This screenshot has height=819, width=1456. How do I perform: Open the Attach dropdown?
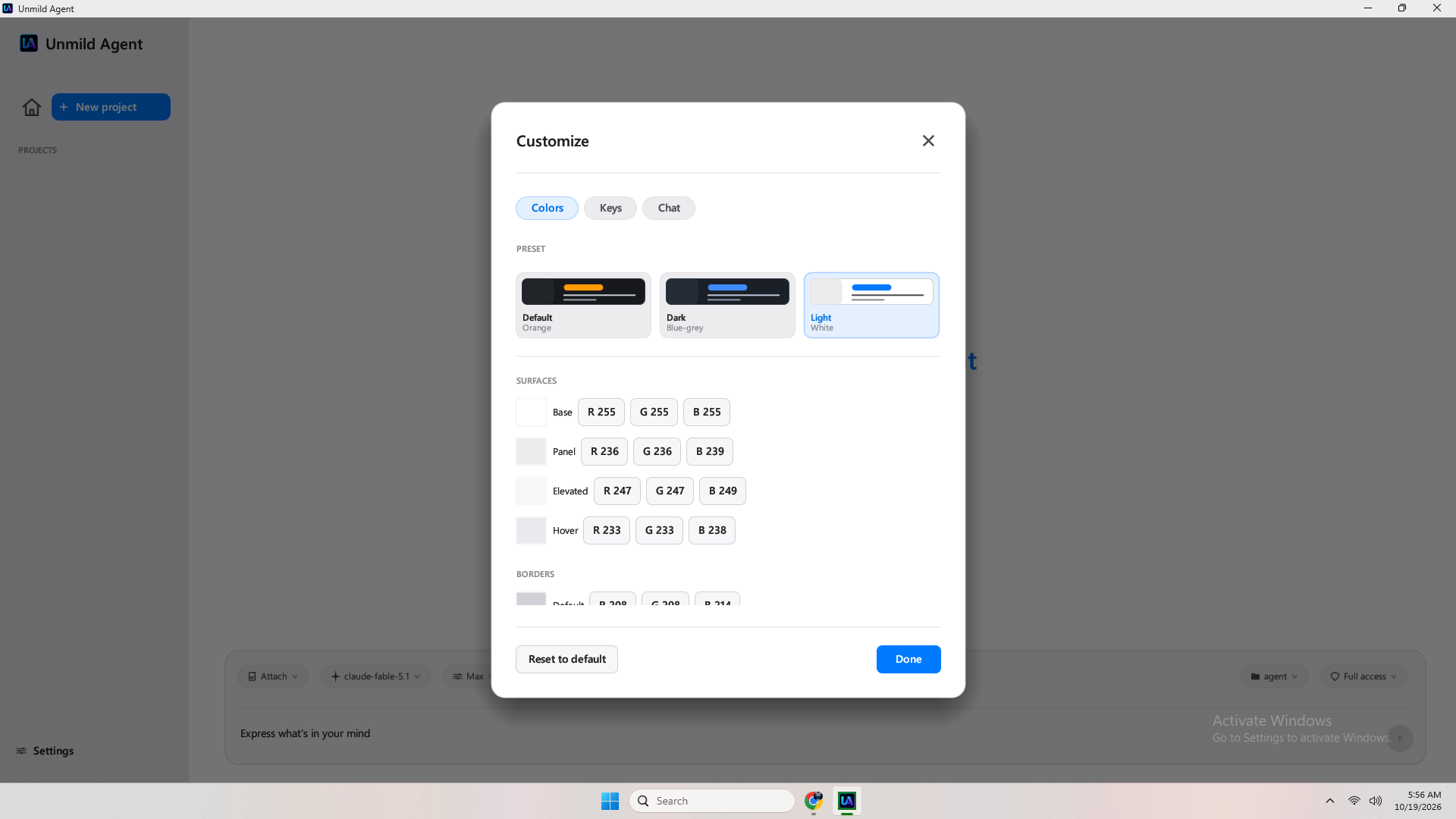point(273,676)
